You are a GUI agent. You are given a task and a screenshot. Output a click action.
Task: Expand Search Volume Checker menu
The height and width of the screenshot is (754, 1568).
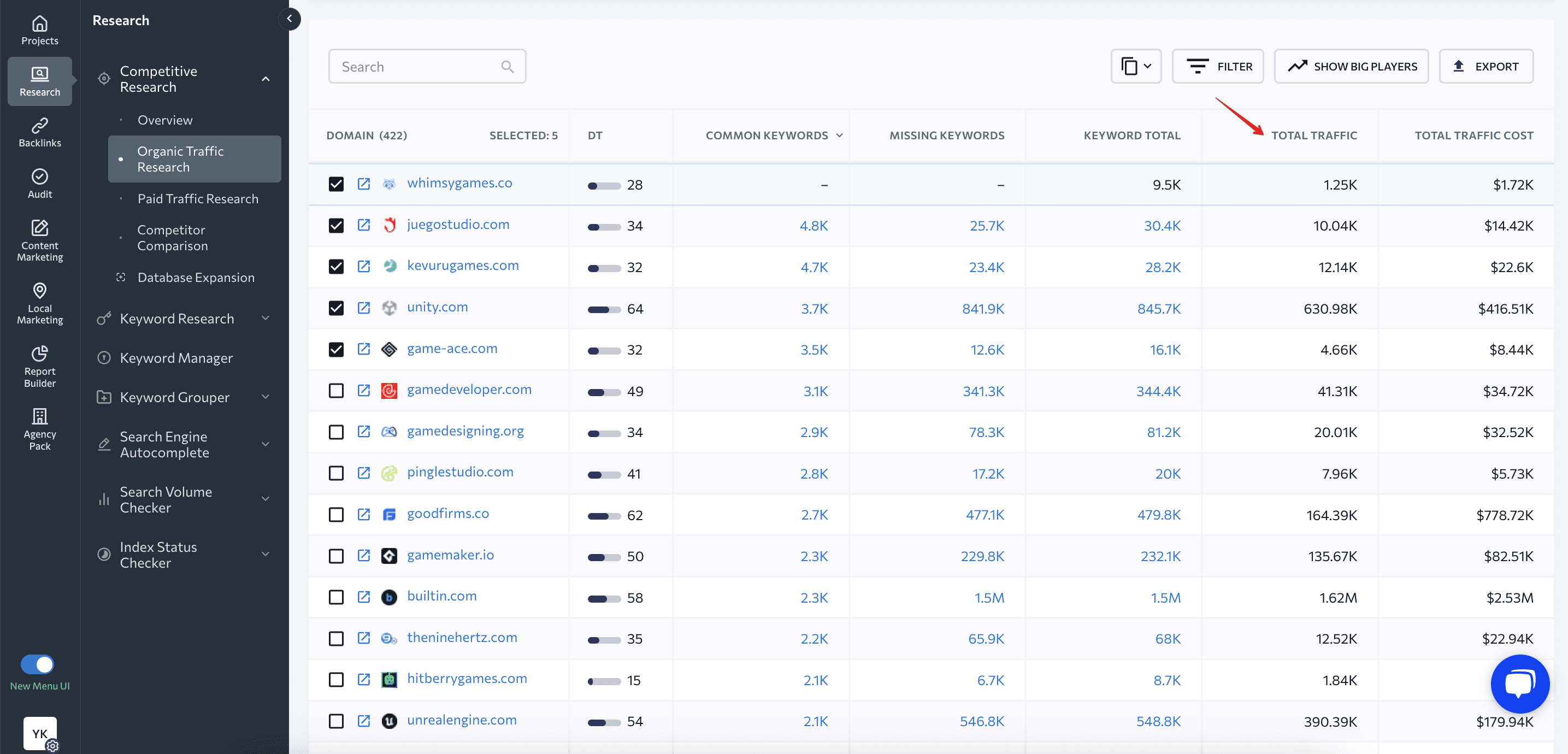click(266, 499)
